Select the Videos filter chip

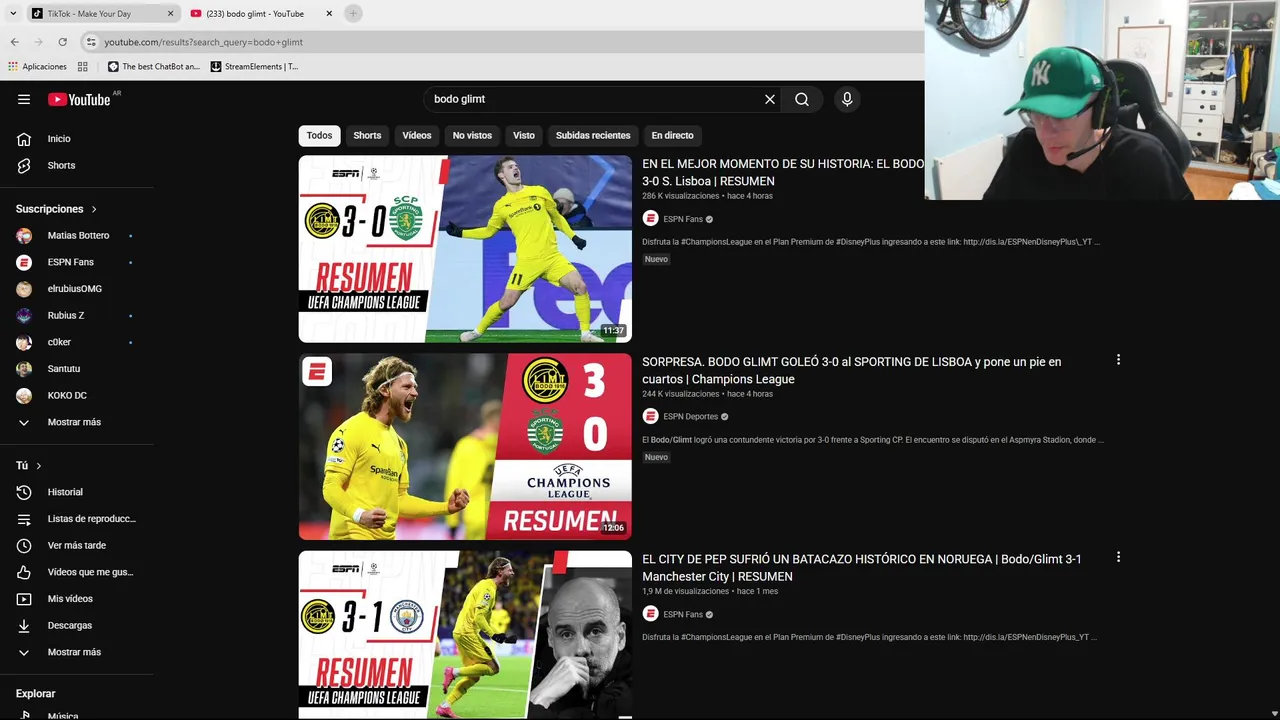click(x=417, y=135)
